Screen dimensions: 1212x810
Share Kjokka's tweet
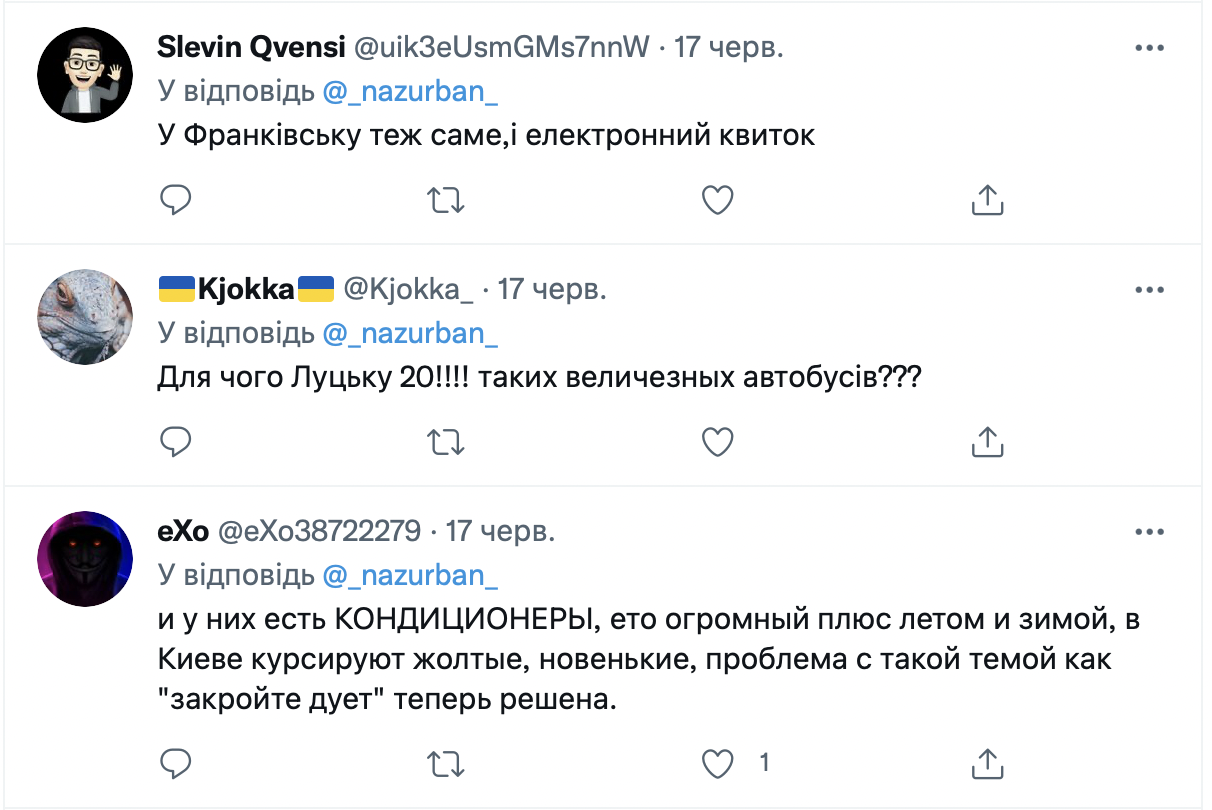point(987,441)
